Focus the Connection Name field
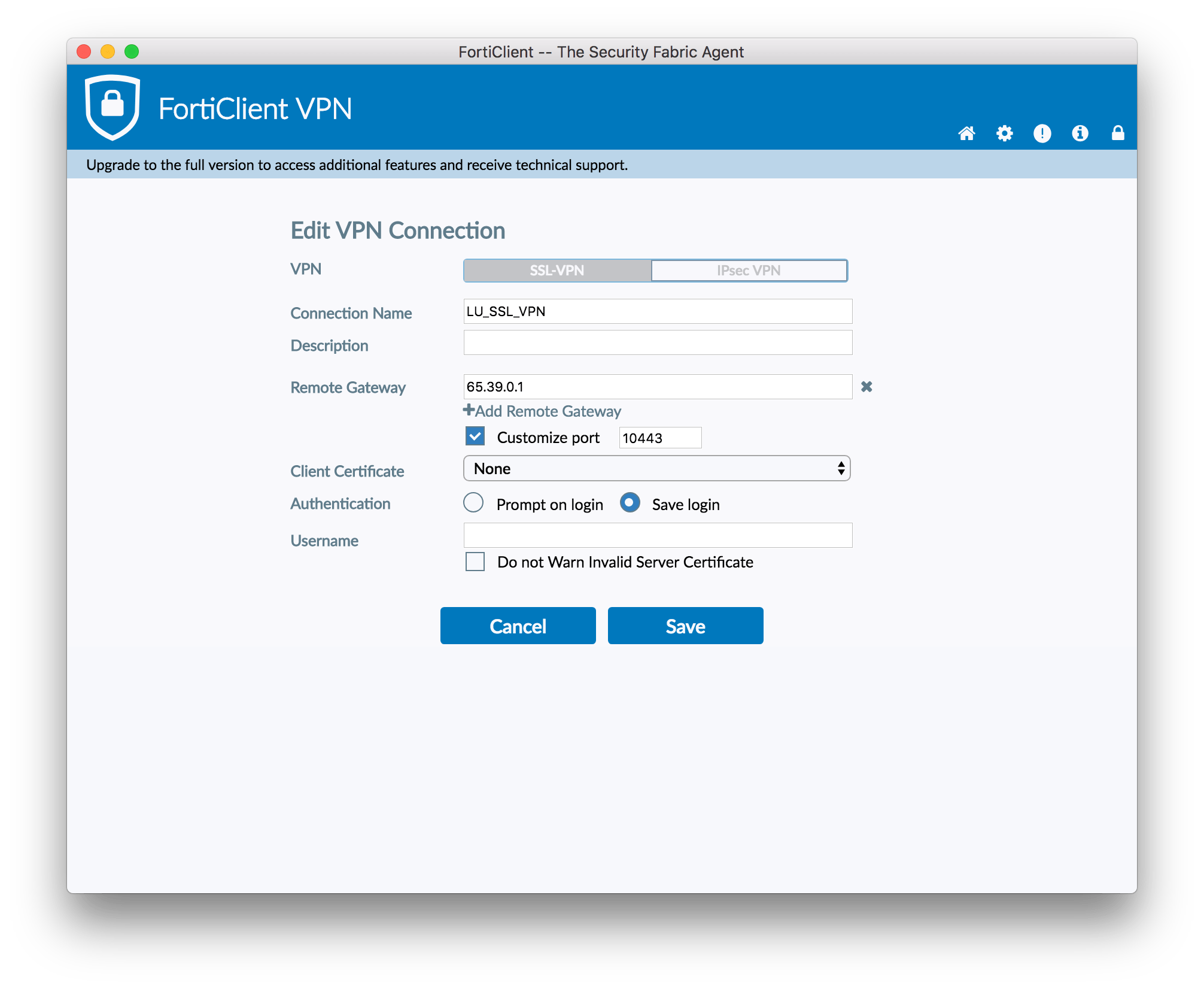The width and height of the screenshot is (1204, 989). [658, 311]
